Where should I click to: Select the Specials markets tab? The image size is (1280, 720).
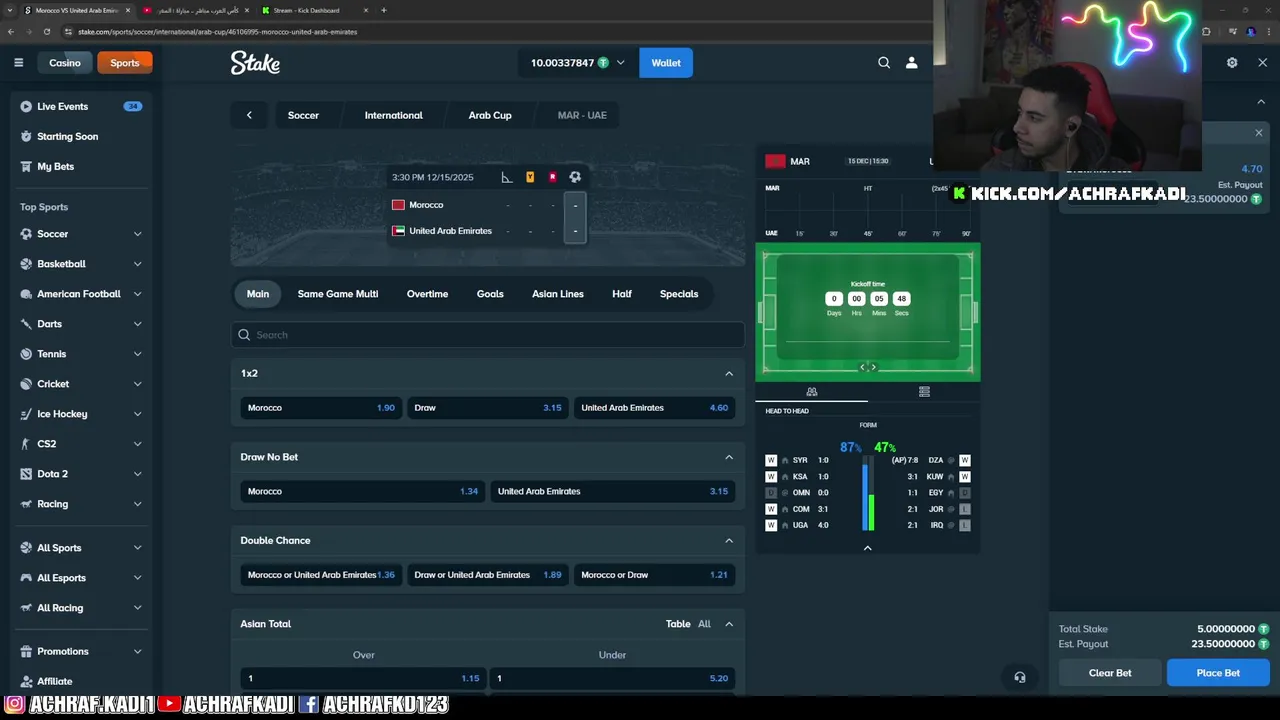(679, 294)
